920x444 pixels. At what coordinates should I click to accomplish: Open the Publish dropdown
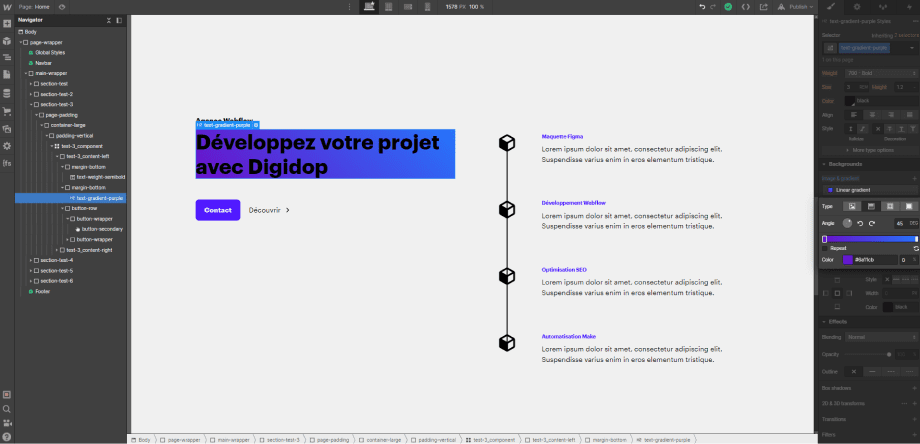tap(796, 7)
